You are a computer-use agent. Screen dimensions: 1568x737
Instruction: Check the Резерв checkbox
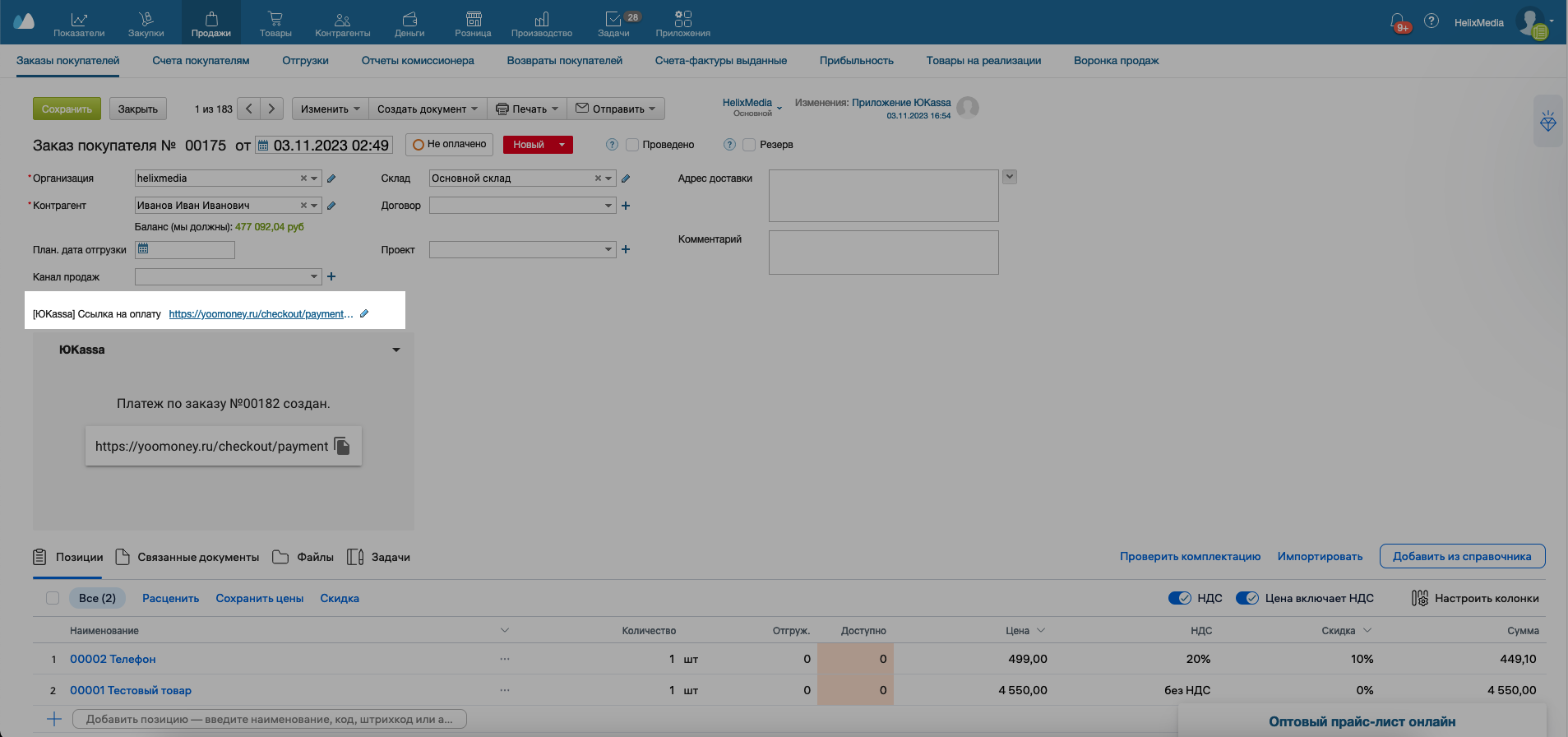pos(749,145)
